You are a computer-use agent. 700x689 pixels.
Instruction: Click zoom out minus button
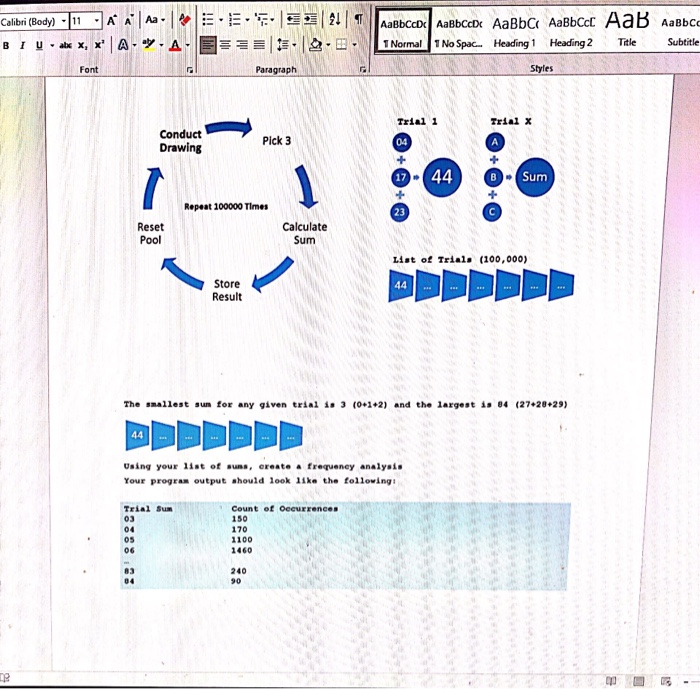click(x=686, y=682)
